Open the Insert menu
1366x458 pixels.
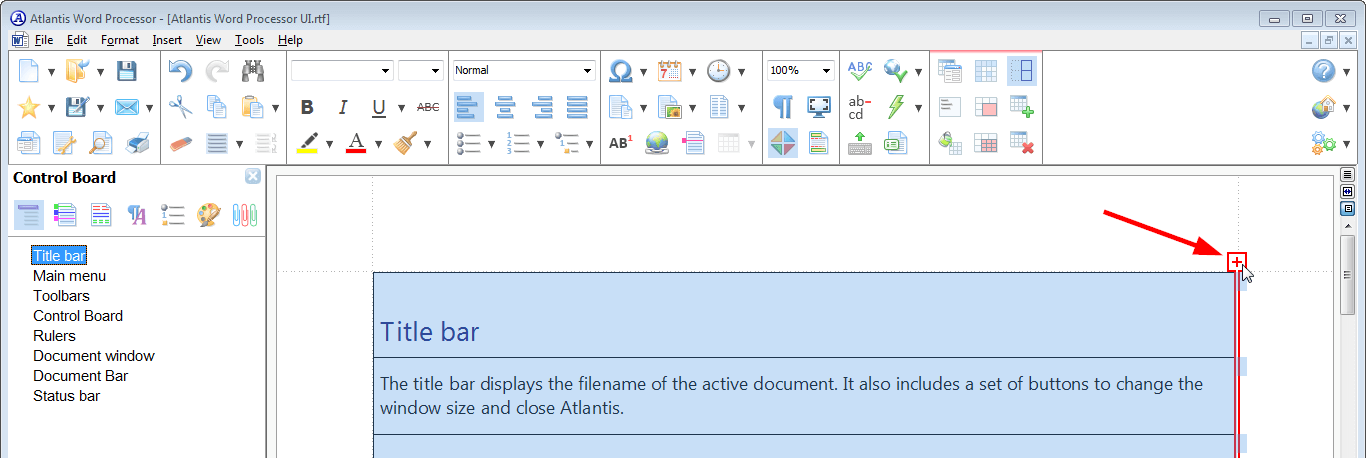pyautogui.click(x=167, y=40)
